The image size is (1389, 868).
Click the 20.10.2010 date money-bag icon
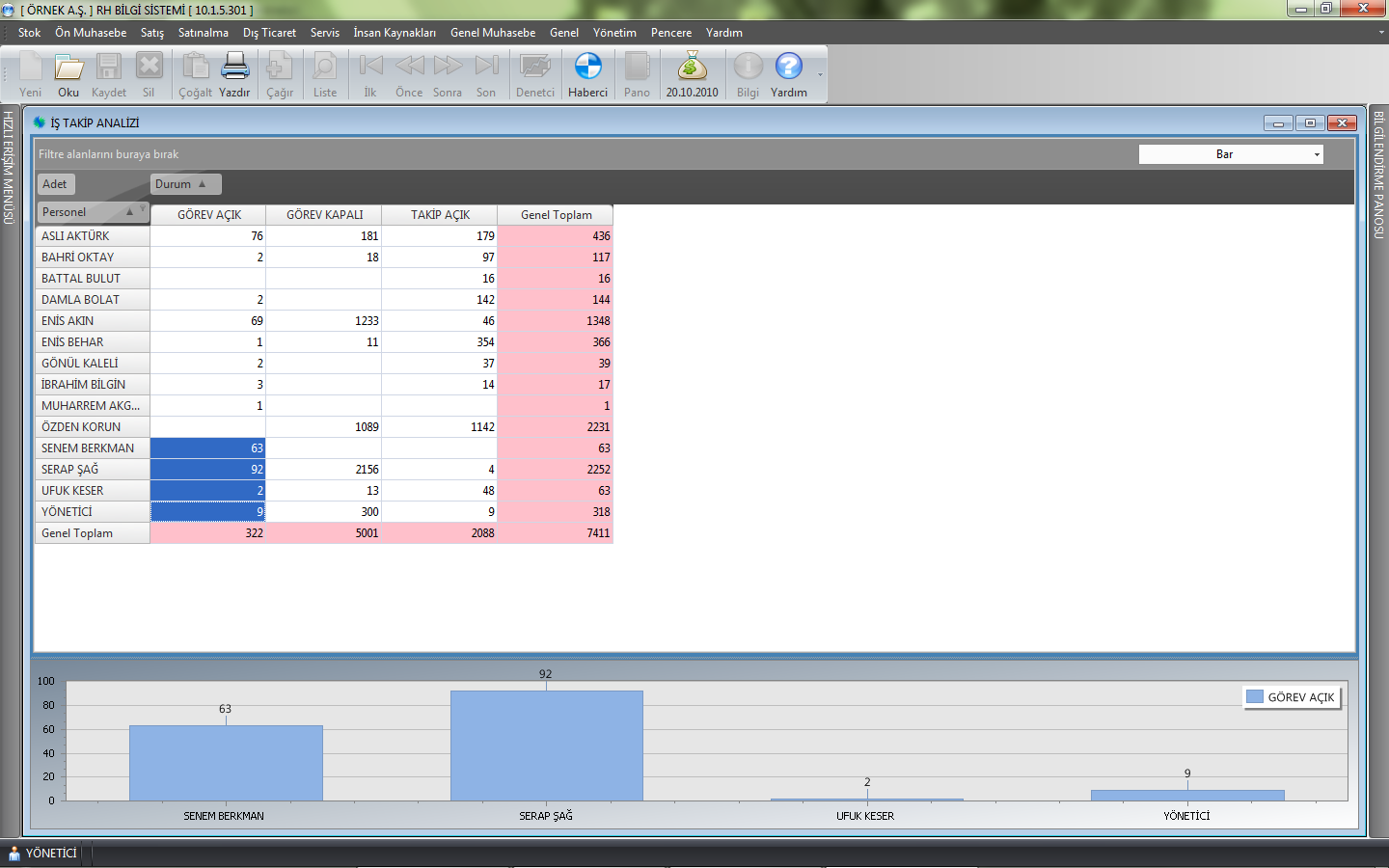click(x=692, y=68)
